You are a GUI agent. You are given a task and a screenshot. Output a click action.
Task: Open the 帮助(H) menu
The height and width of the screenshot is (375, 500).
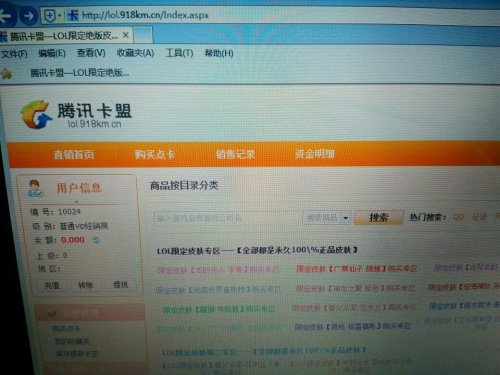[219, 53]
